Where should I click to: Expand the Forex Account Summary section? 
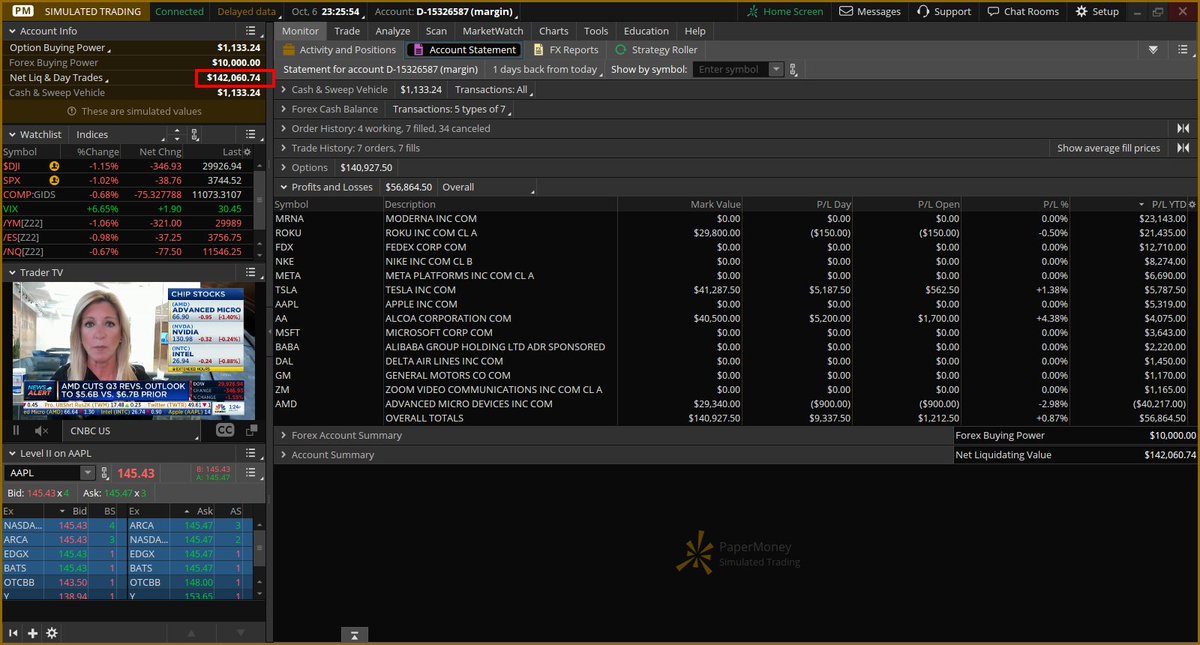coord(284,435)
